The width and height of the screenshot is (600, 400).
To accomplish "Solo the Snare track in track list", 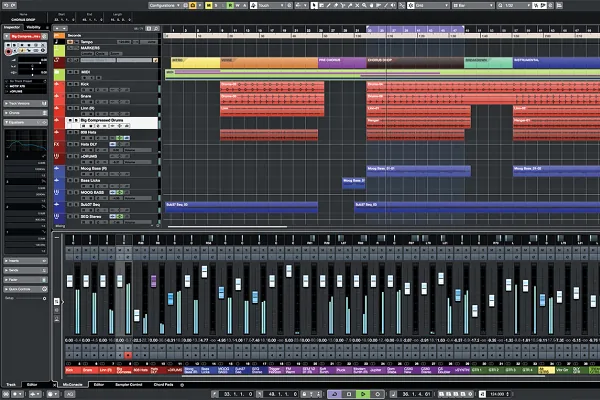I will [x=76, y=96].
